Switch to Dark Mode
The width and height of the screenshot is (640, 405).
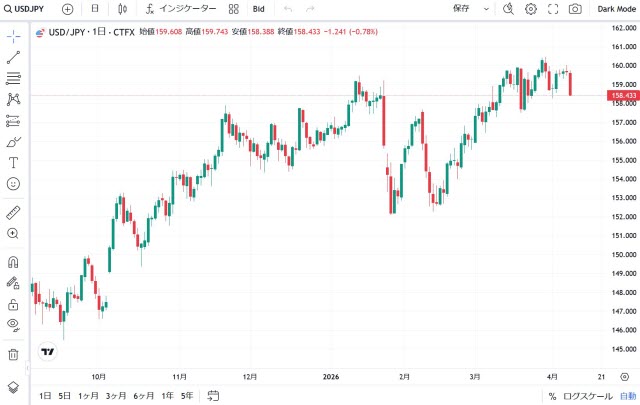(615, 9)
